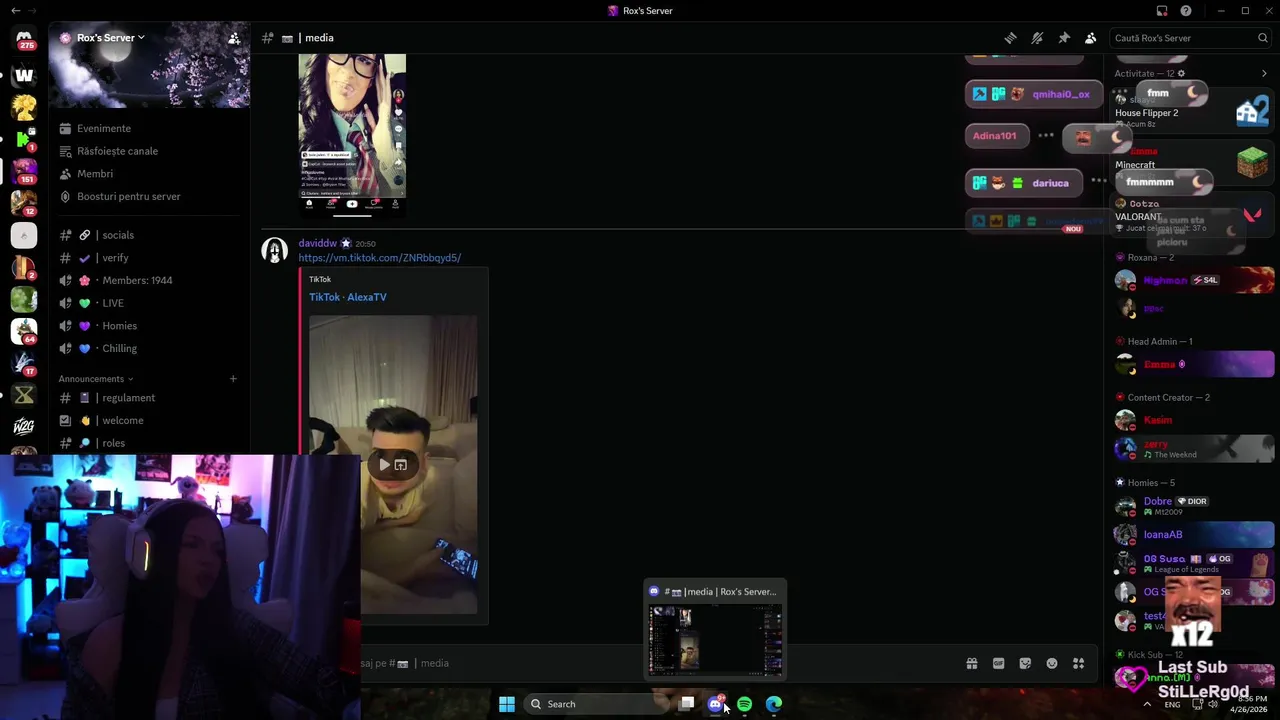Select member OG Susa playing League of Legends
The image size is (1280, 720).
point(1194,563)
